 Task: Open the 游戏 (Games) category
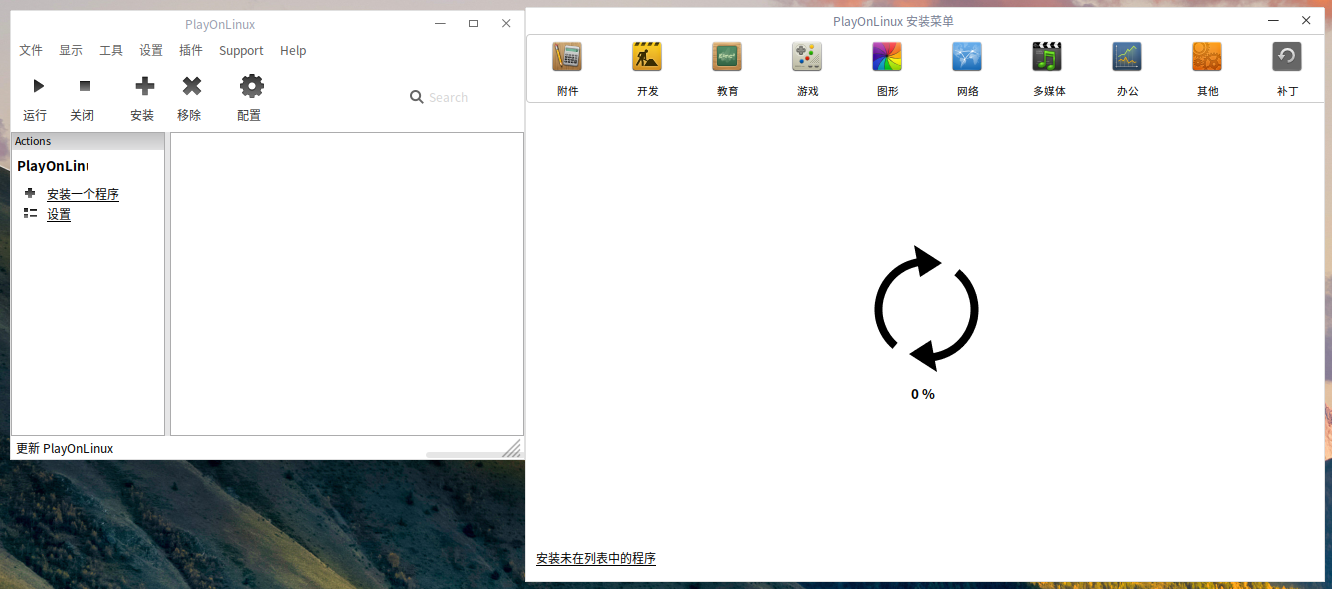coord(807,68)
